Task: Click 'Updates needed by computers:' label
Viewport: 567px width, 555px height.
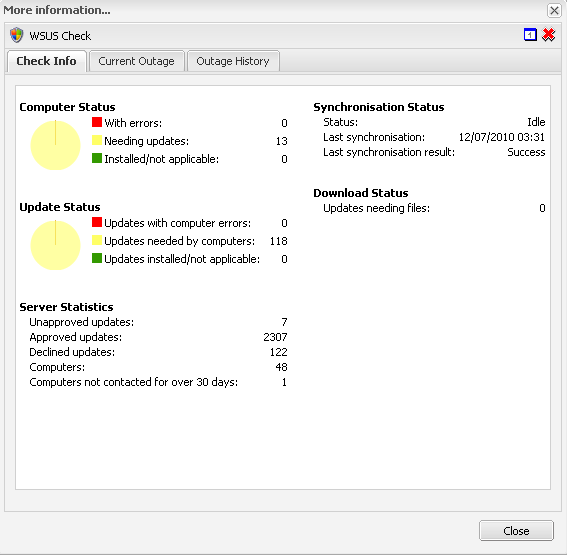Action: pyautogui.click(x=180, y=241)
